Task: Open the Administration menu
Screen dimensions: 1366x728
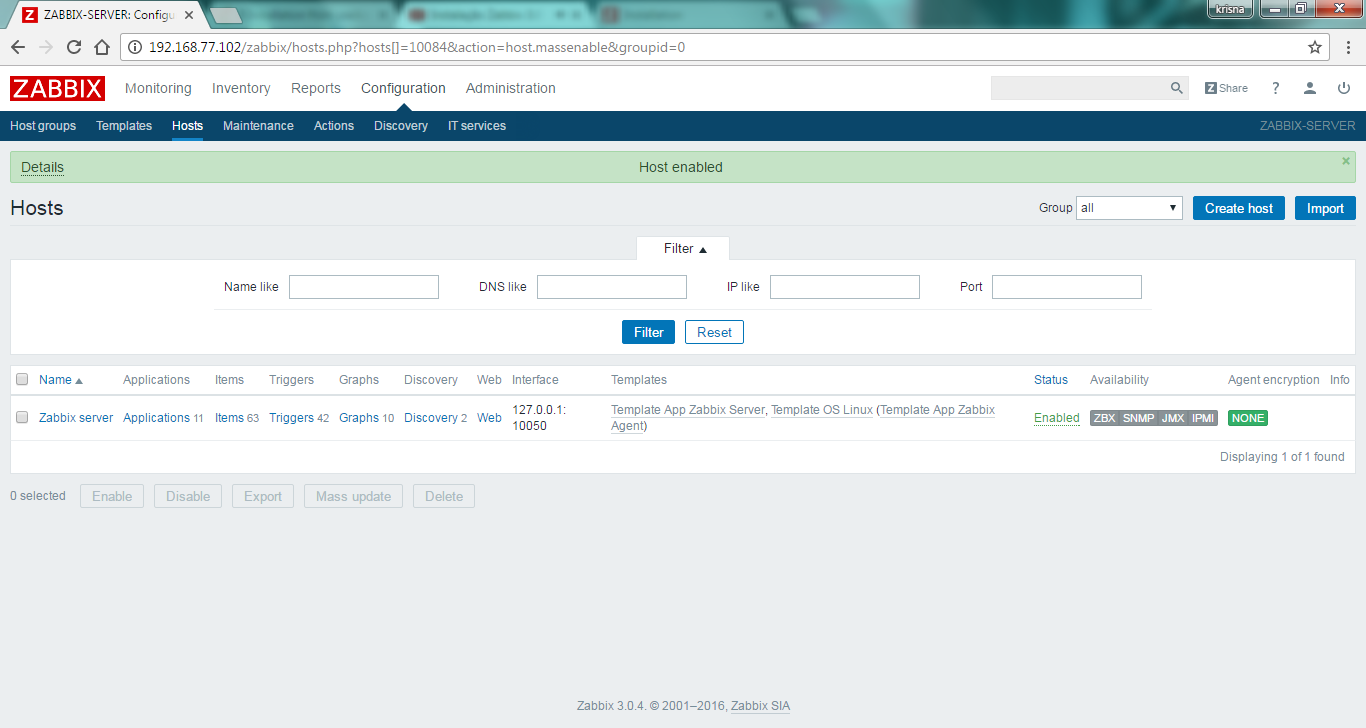Action: tap(511, 88)
